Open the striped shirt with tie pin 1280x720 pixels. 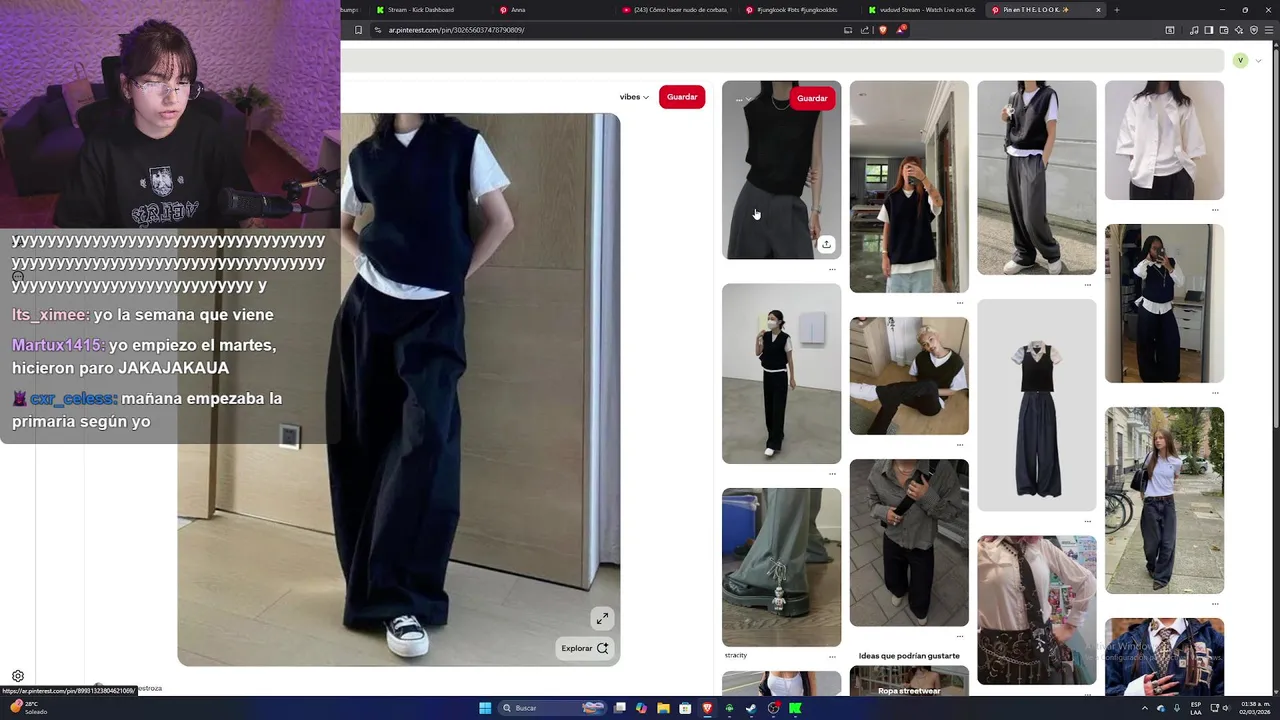pos(909,543)
